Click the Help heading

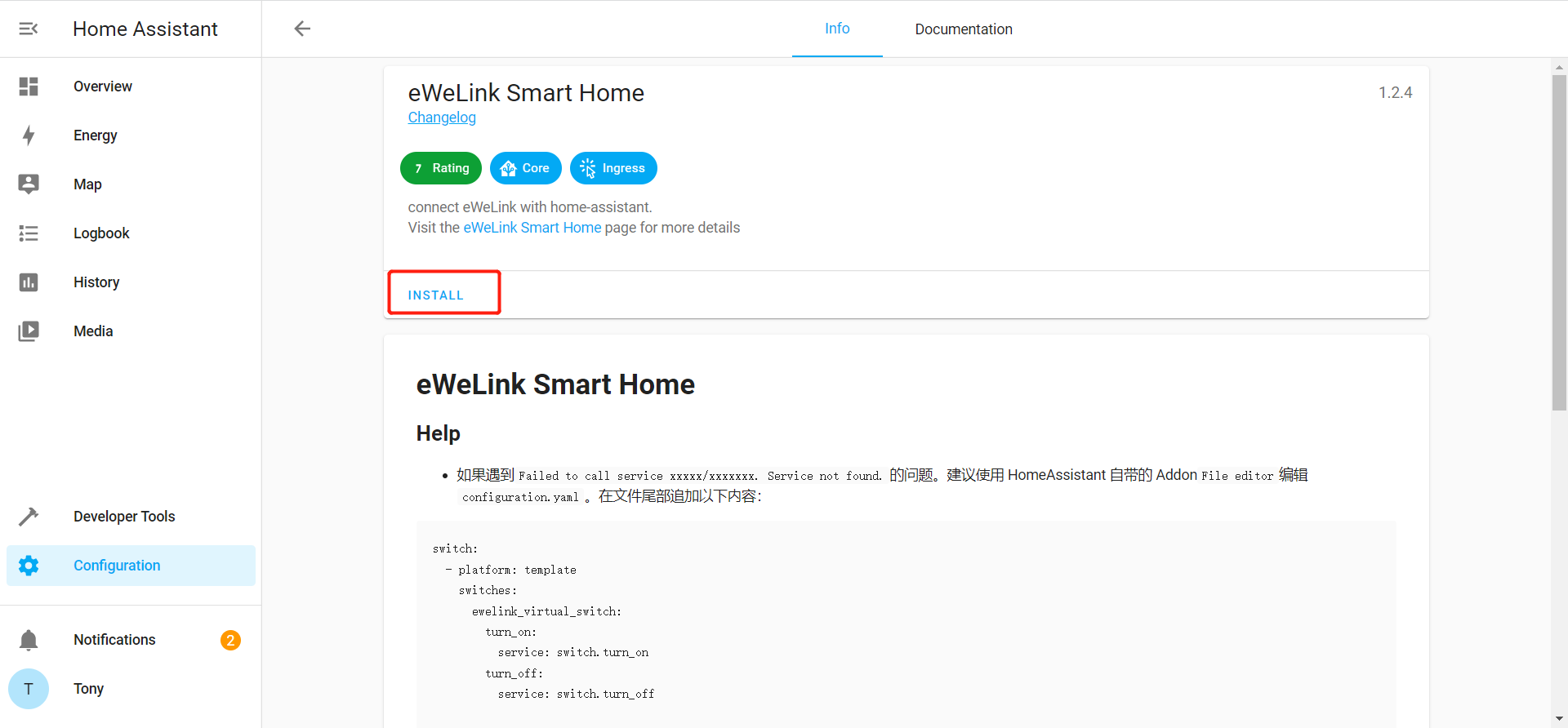tap(439, 433)
